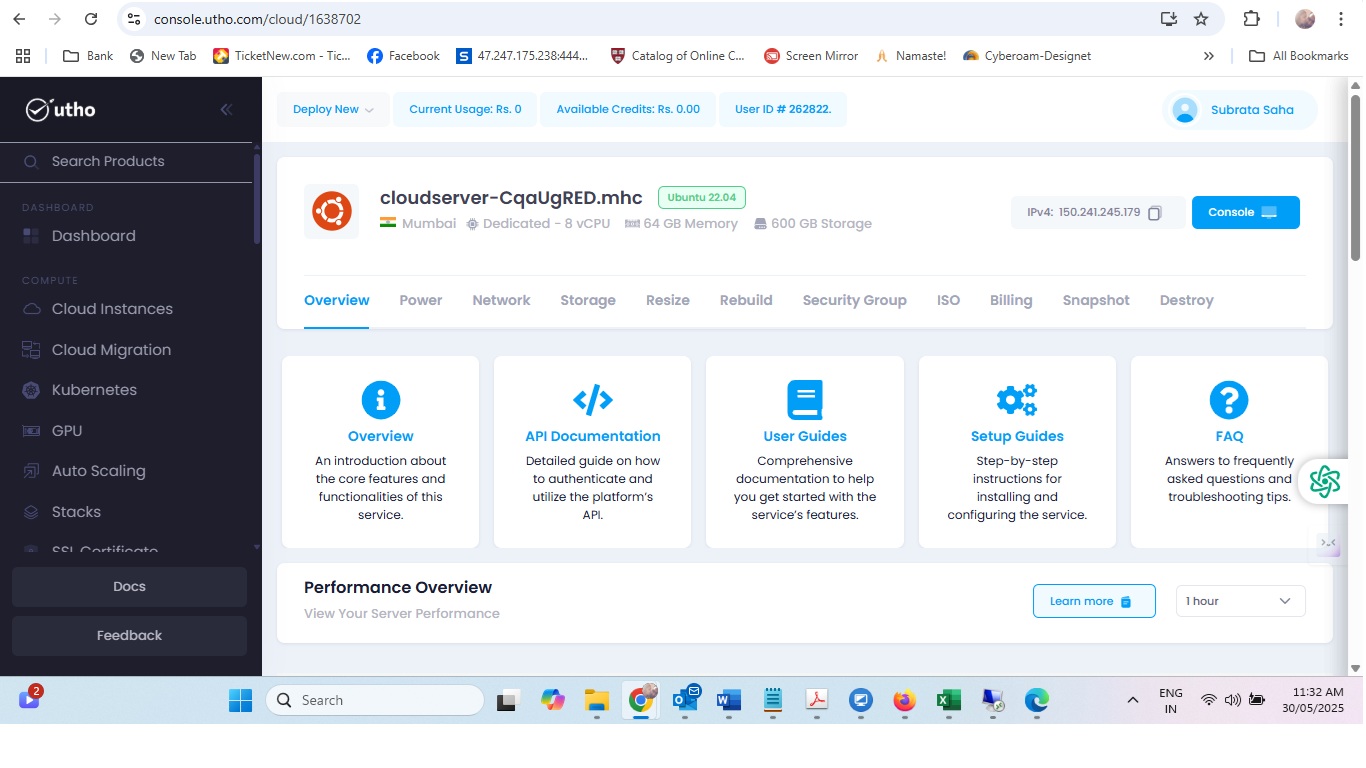Viewport: 1366px width, 768px height.
Task: Click the Learn more button
Action: click(x=1093, y=601)
